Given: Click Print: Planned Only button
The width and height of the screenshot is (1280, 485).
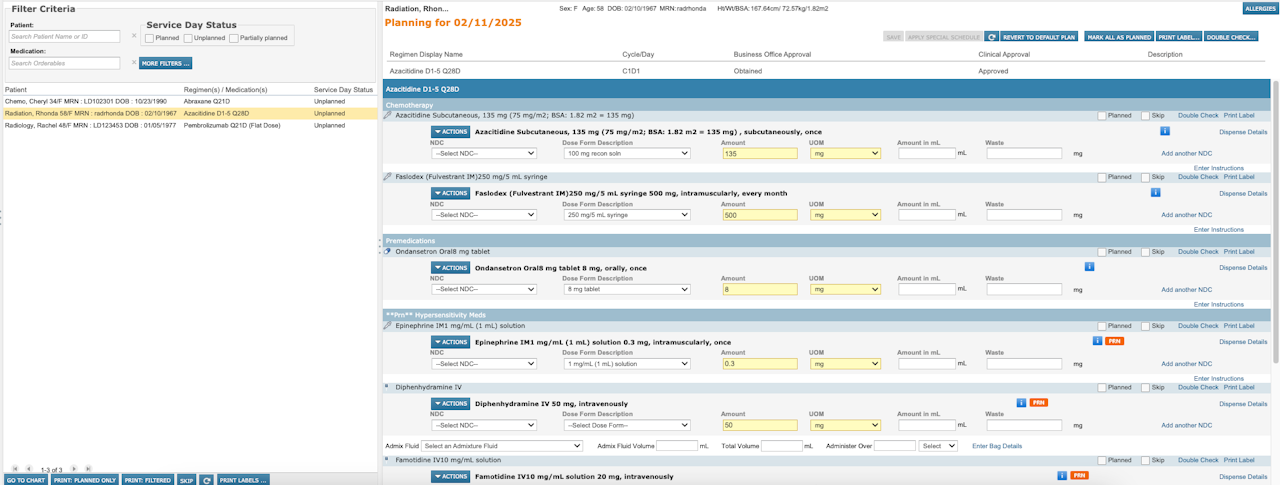Looking at the screenshot, I should [x=86, y=480].
